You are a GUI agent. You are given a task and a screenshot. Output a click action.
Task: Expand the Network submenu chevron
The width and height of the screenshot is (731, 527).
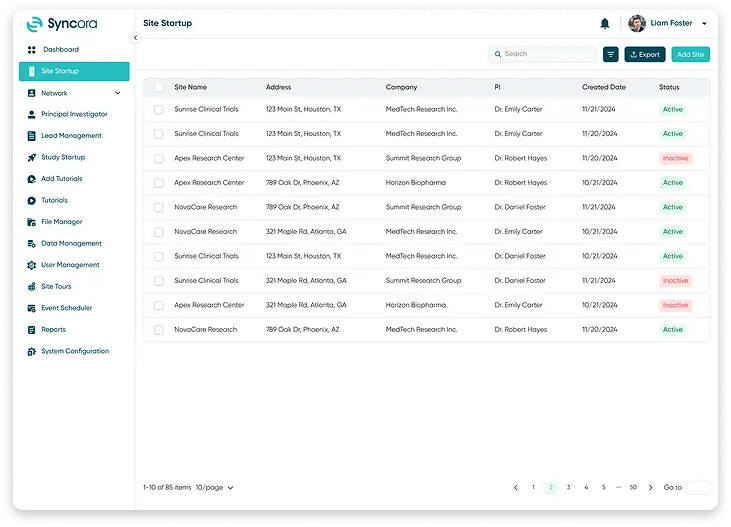pos(118,93)
